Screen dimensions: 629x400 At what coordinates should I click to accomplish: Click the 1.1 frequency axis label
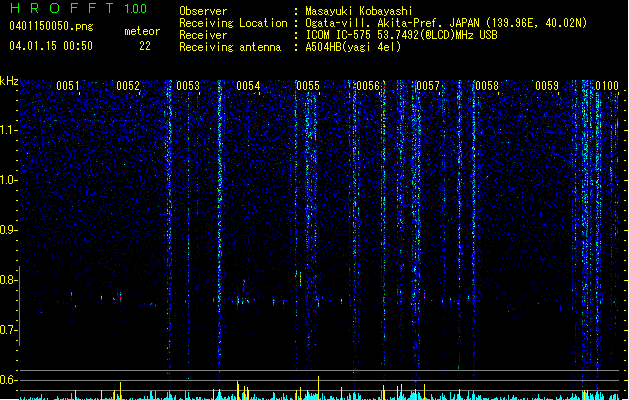pyautogui.click(x=9, y=130)
